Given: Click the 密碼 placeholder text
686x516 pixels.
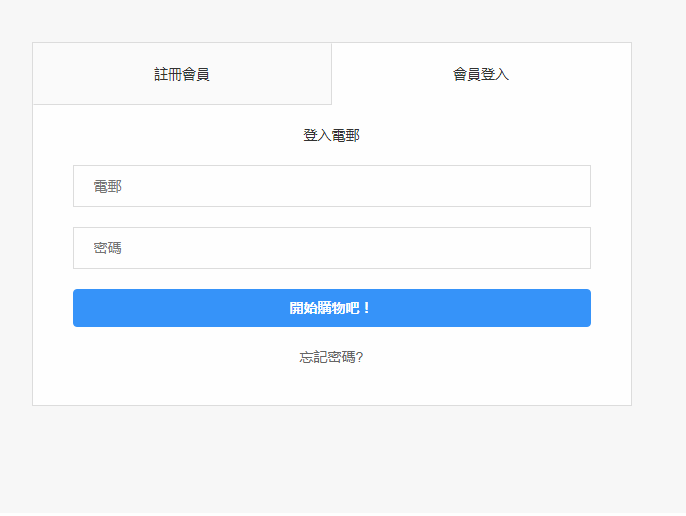Looking at the screenshot, I should (x=108, y=248).
